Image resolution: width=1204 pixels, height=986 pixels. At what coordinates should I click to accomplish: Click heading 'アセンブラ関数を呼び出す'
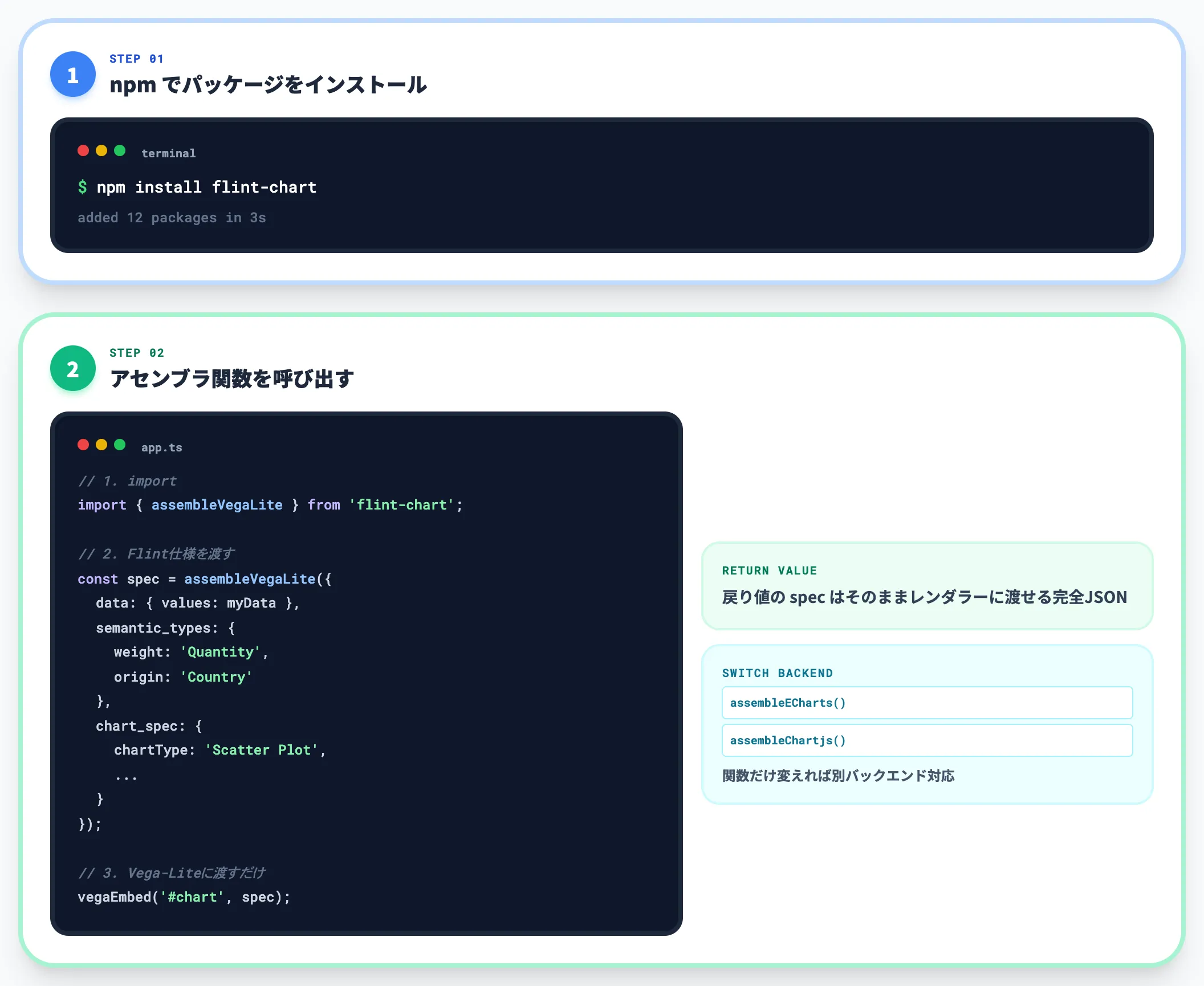tap(232, 378)
